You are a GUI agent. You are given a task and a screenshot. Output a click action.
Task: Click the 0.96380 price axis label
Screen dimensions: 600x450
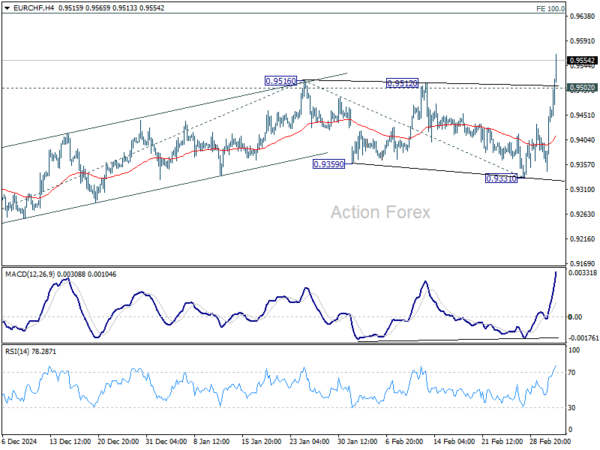(x=582, y=16)
